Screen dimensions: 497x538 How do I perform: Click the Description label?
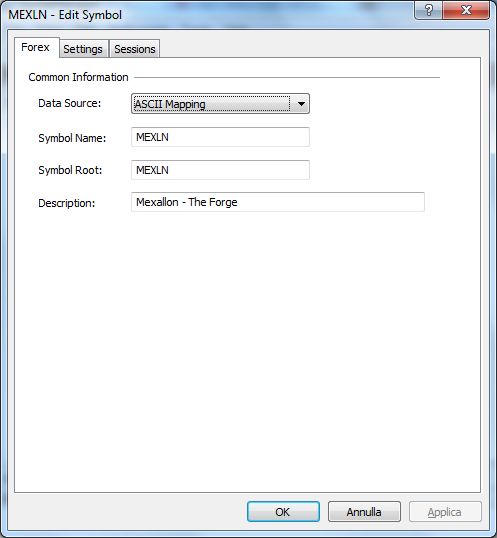[67, 203]
